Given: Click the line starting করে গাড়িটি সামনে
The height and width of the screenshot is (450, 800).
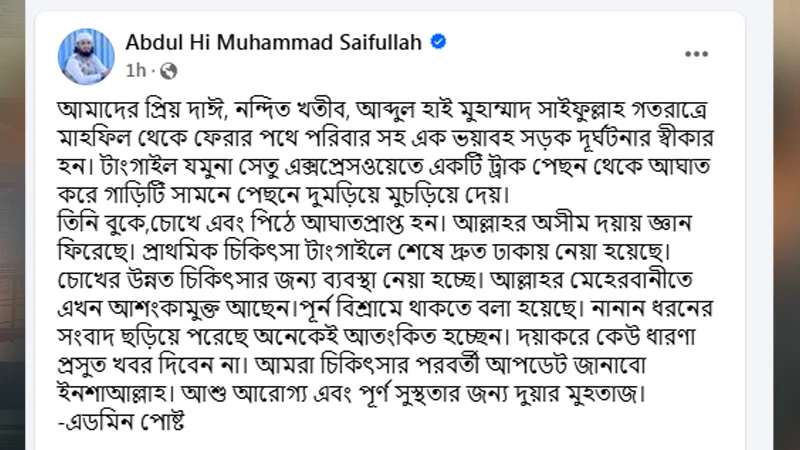Looking at the screenshot, I should click(x=284, y=195).
